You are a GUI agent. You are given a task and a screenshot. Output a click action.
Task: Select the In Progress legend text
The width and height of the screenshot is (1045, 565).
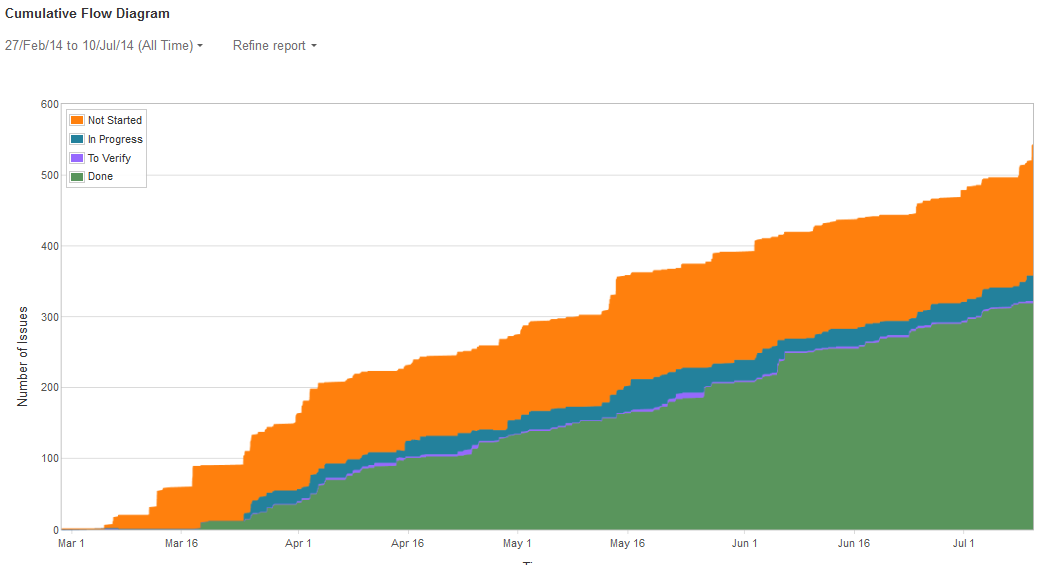click(115, 139)
